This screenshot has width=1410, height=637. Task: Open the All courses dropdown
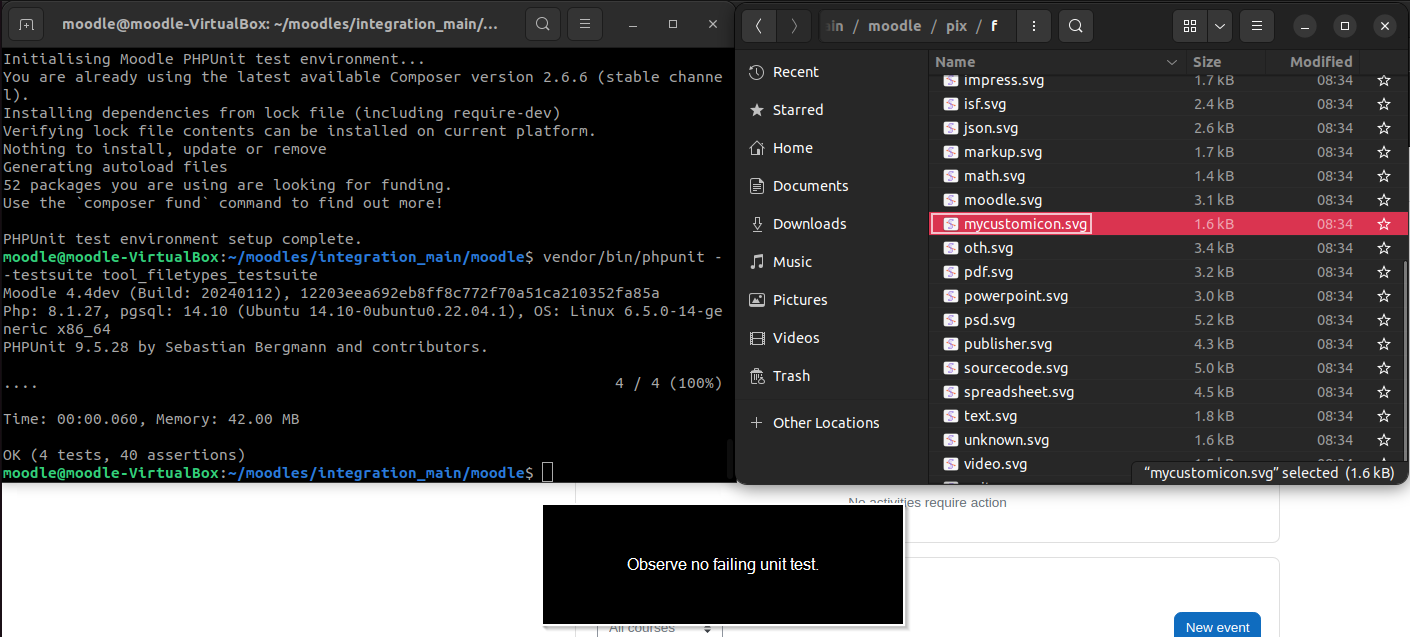pos(660,628)
